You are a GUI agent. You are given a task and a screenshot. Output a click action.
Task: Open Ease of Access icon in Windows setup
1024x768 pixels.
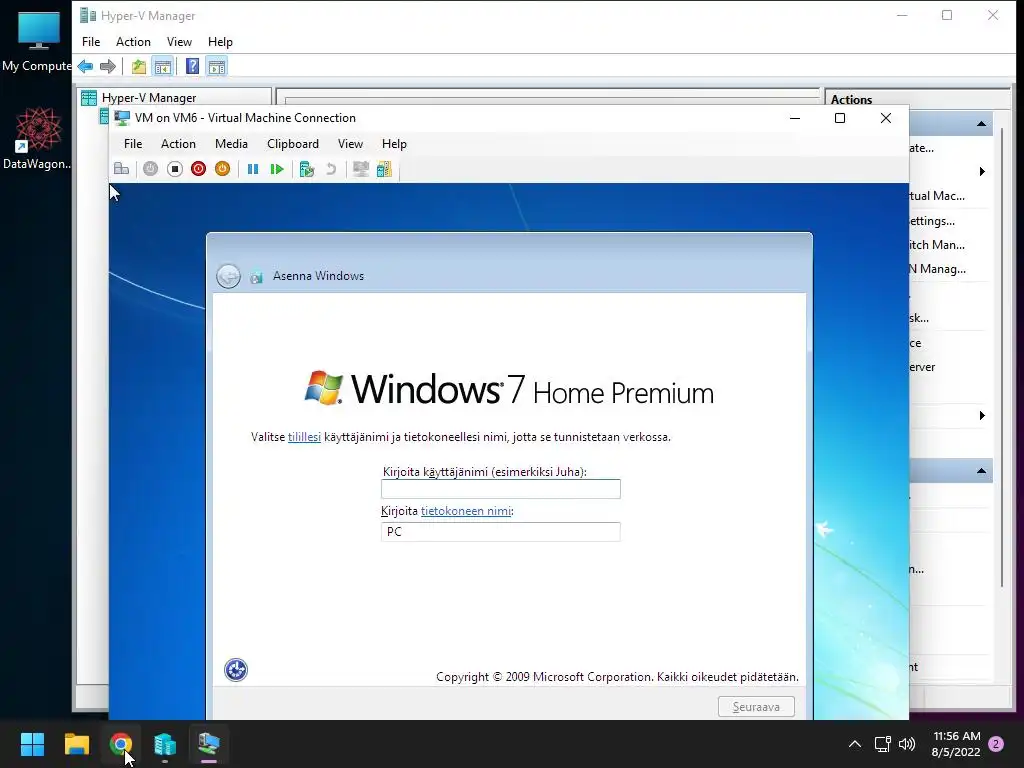click(236, 669)
